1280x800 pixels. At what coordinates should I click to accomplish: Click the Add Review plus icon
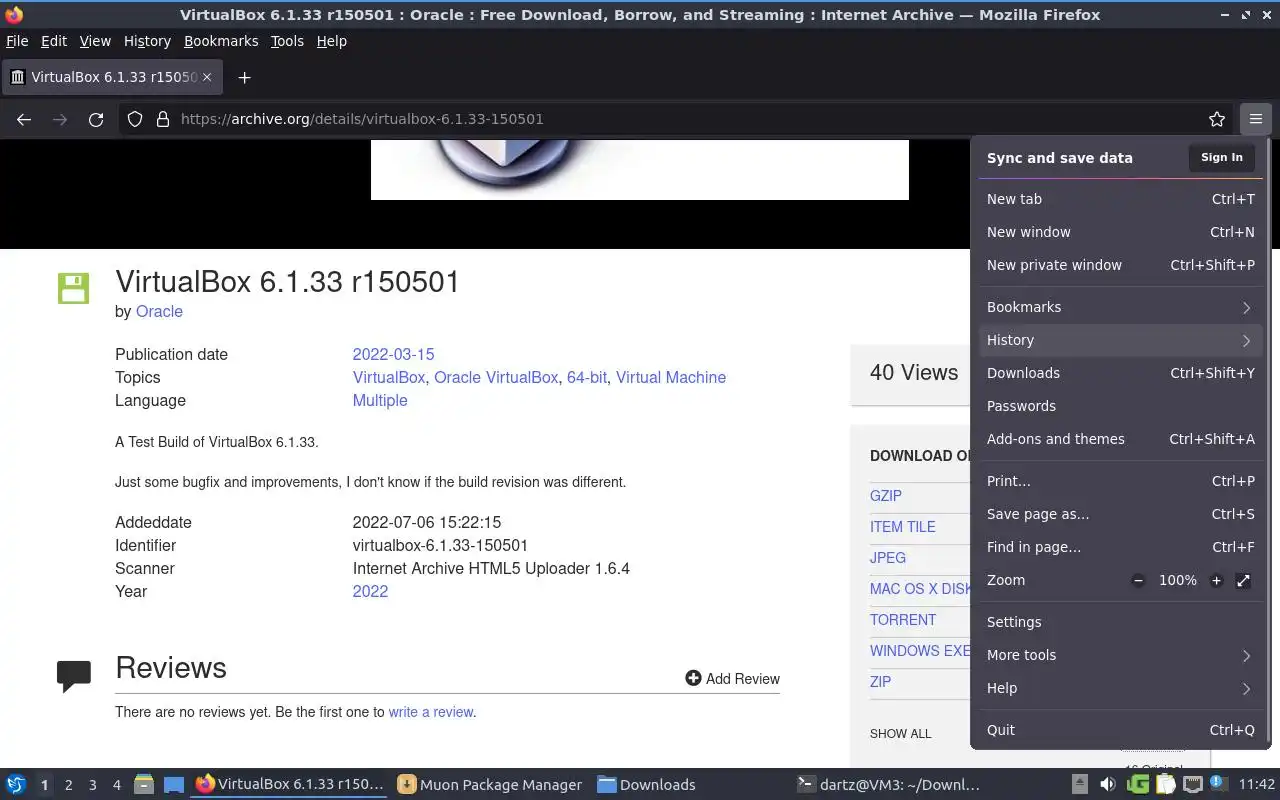[693, 678]
